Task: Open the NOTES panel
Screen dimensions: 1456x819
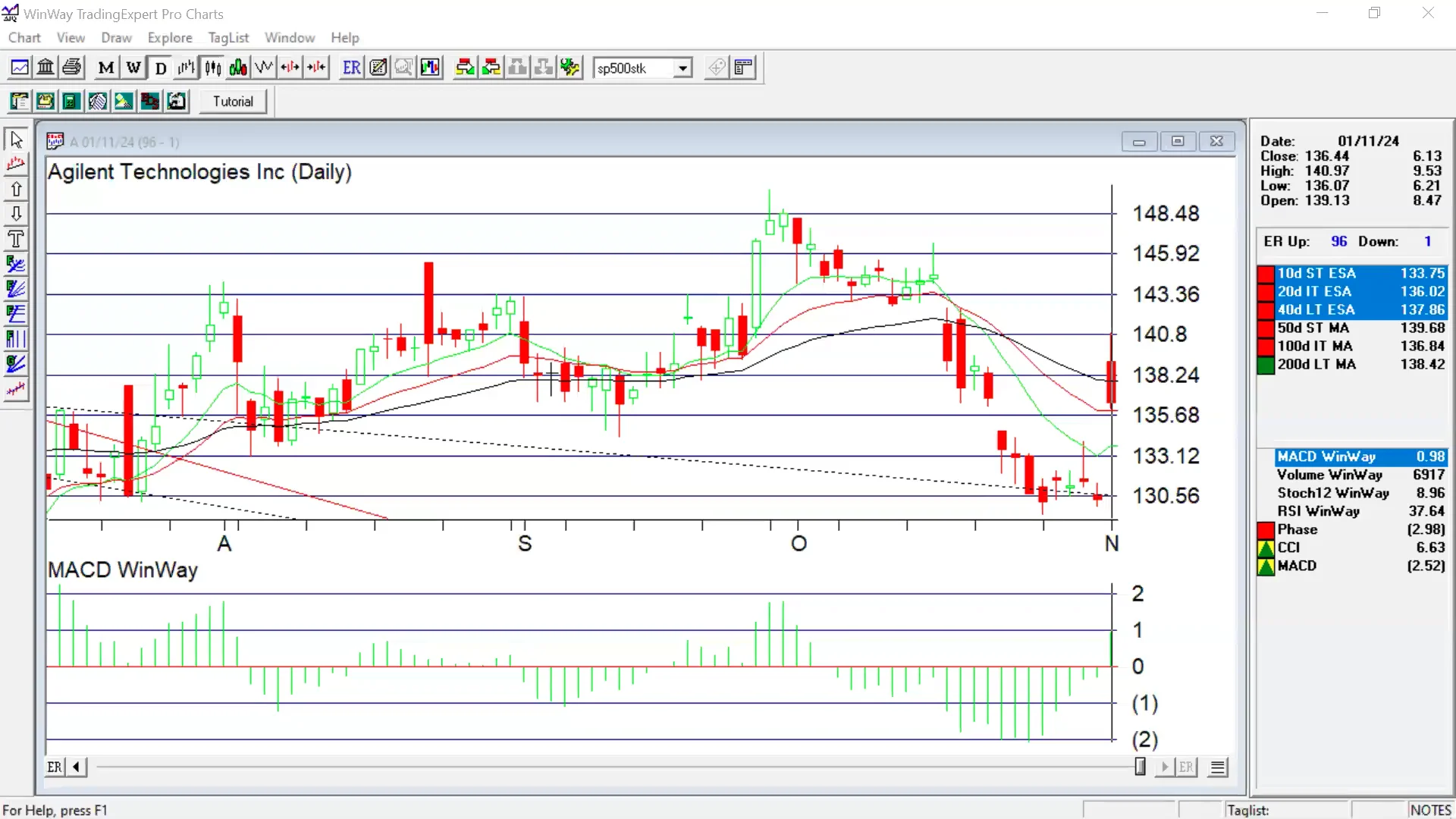Action: [1432, 810]
